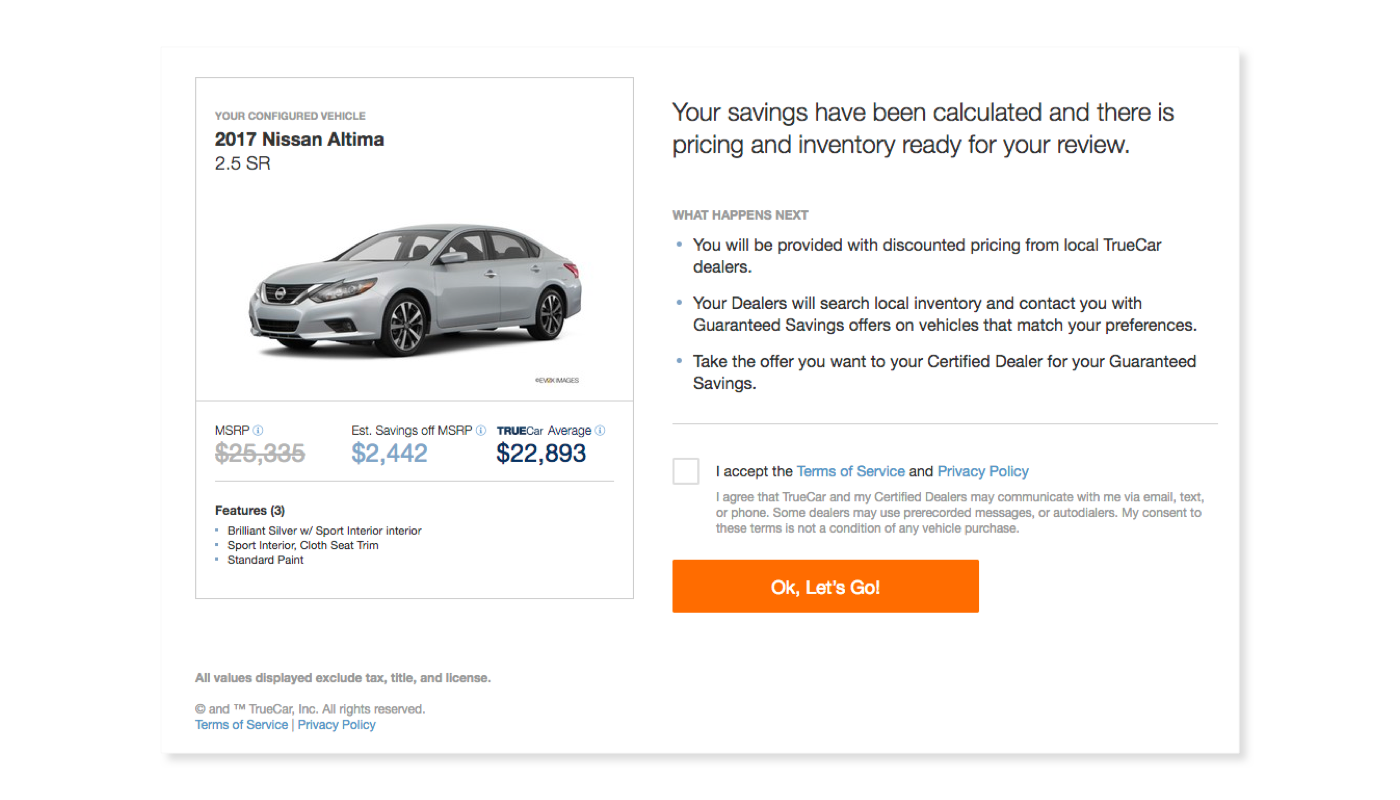Open the footer Terms of Service link
Image resolution: width=1400 pixels, height=800 pixels.
(241, 725)
